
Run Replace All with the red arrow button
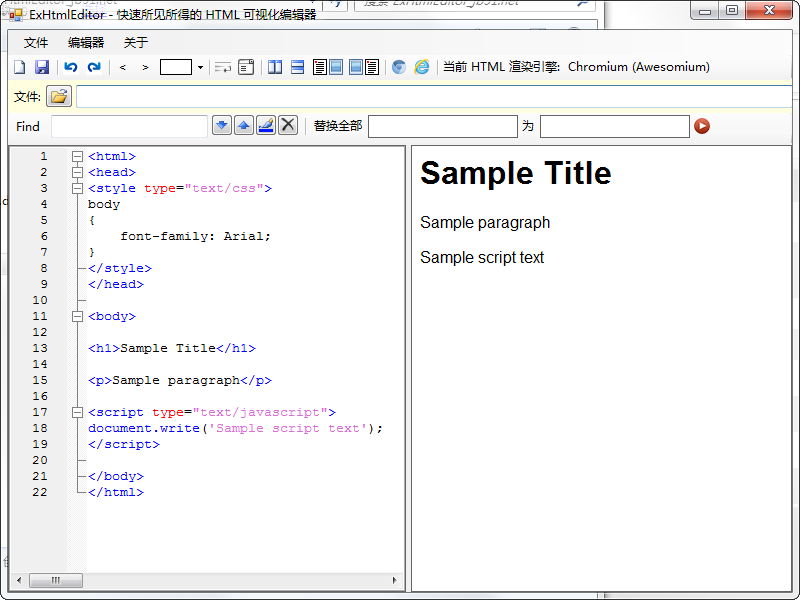click(x=702, y=126)
